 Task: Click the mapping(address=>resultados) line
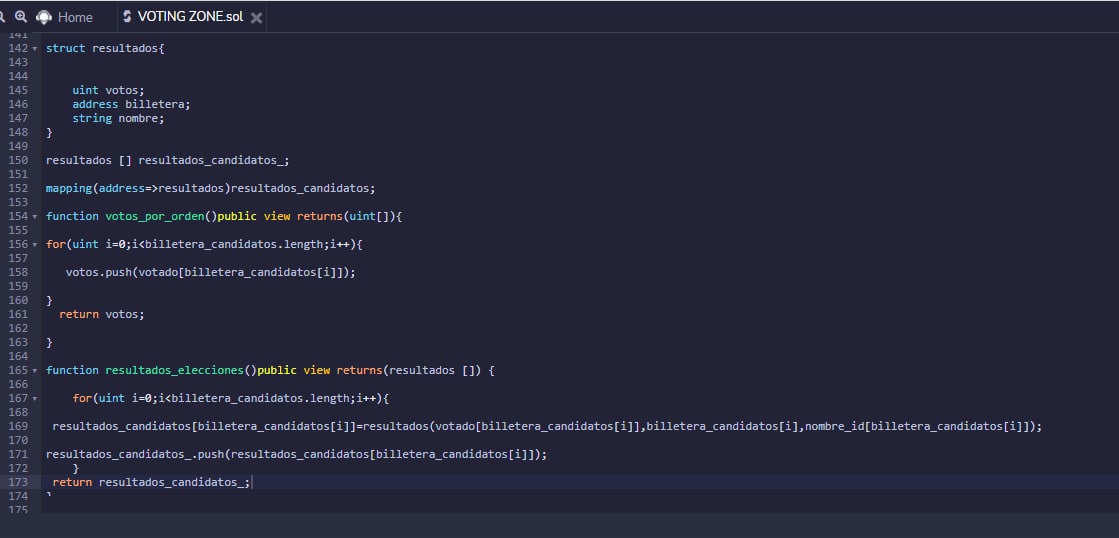211,188
